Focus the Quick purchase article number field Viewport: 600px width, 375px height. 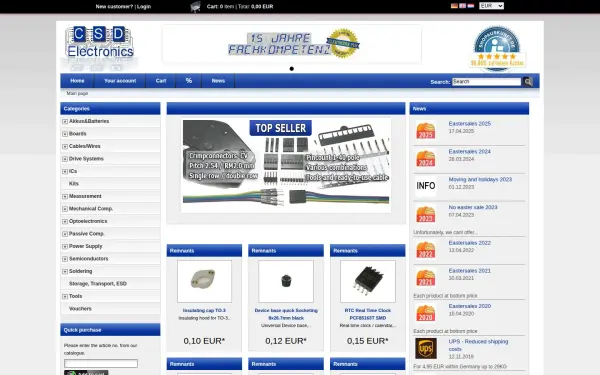pyautogui.click(x=101, y=364)
